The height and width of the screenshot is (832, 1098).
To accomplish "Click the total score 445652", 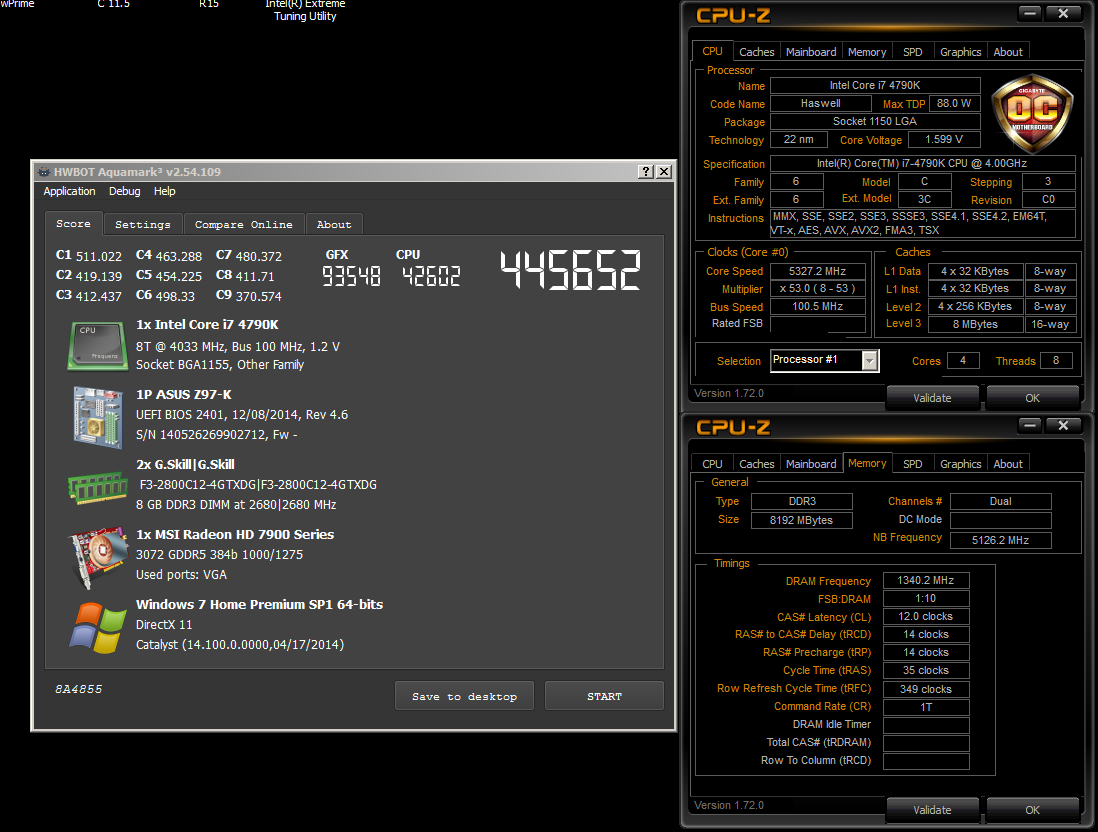I will pyautogui.click(x=570, y=270).
